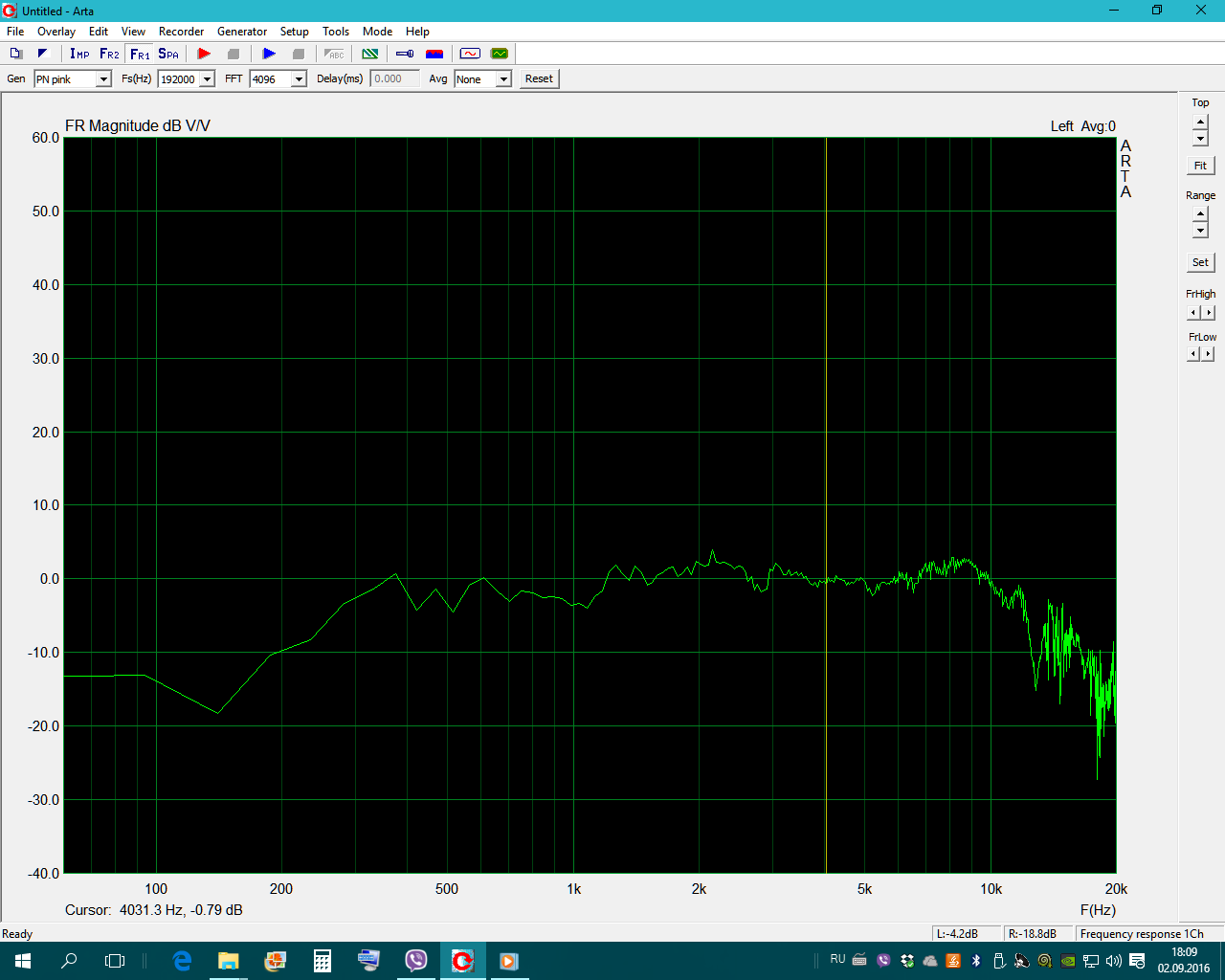Viewport: 1225px width, 980px height.
Task: Click the red sine wave icon
Action: click(x=470, y=54)
